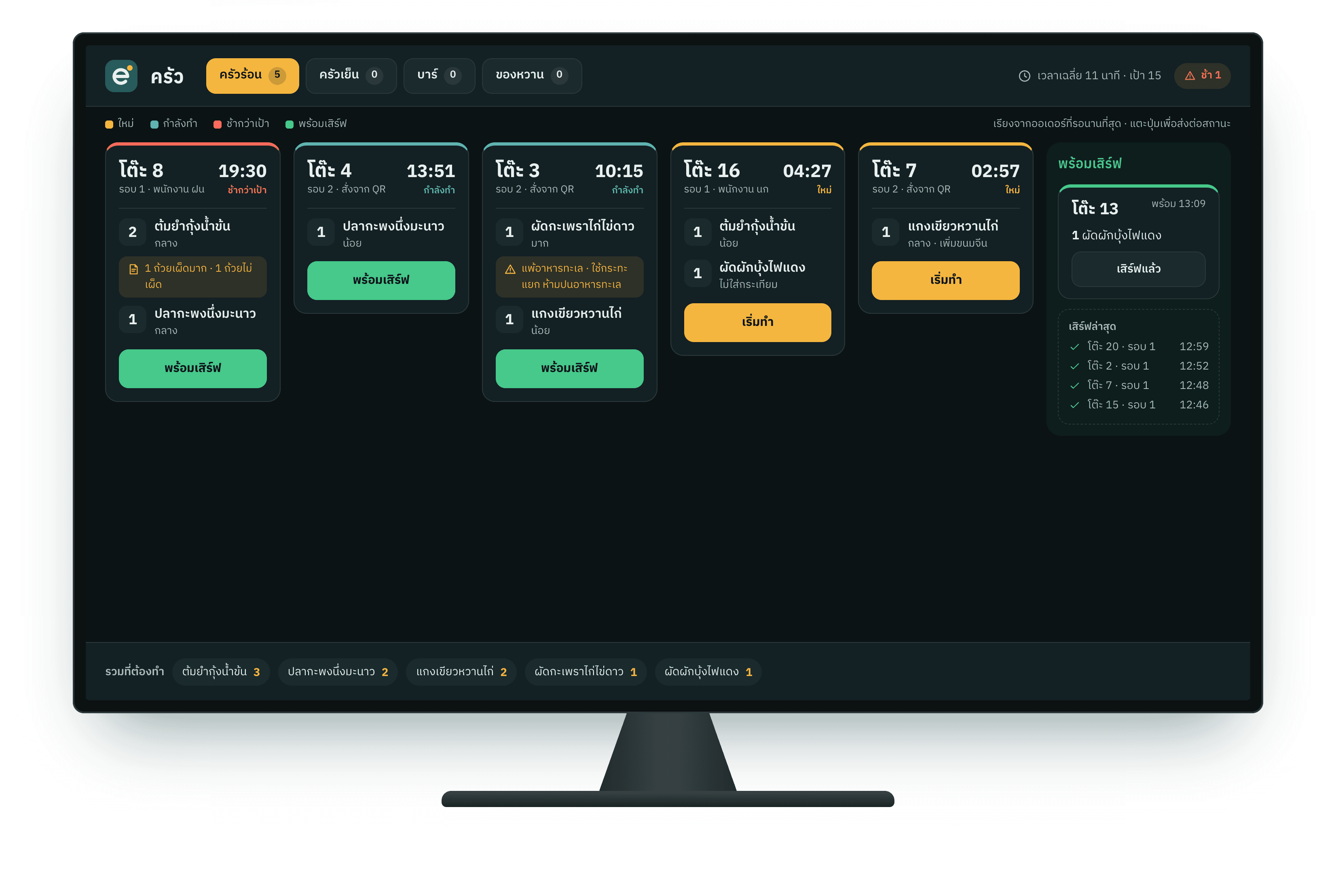Screen dimensions: 1336x896
Task: Start cooking โต๊ะ 16 with เริ่มทำ
Action: [757, 323]
